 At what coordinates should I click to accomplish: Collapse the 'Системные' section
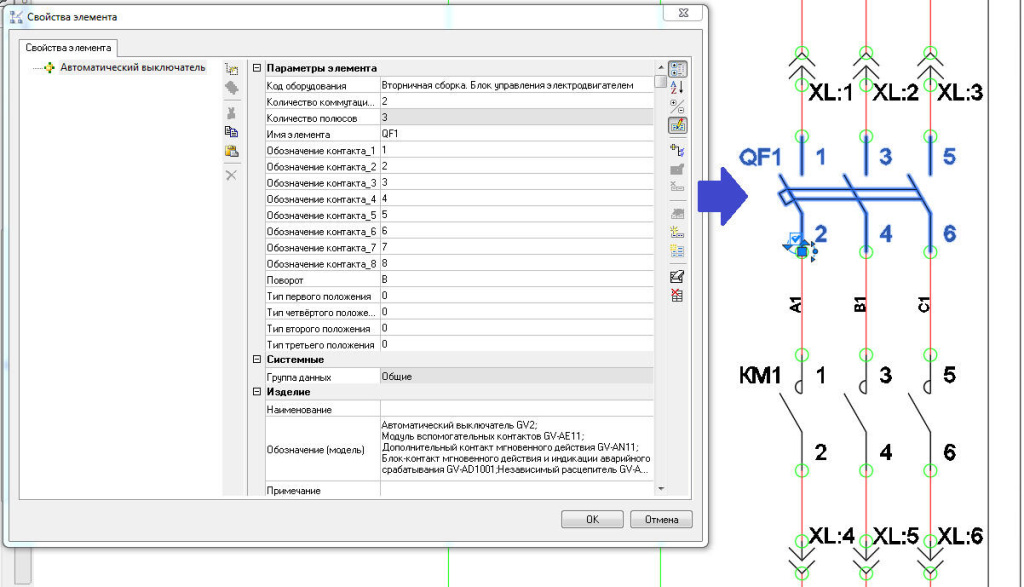click(x=257, y=359)
